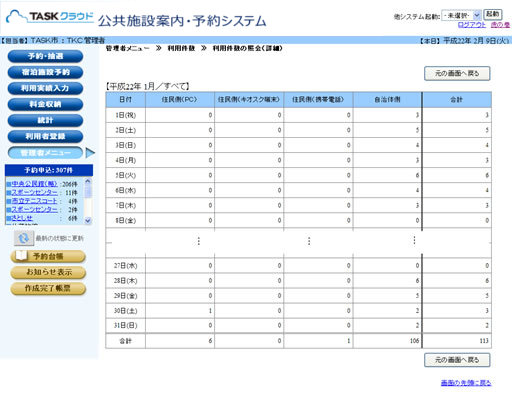Click scroll-down arrow in reservation list
512x395 pixels.
[x=88, y=220]
